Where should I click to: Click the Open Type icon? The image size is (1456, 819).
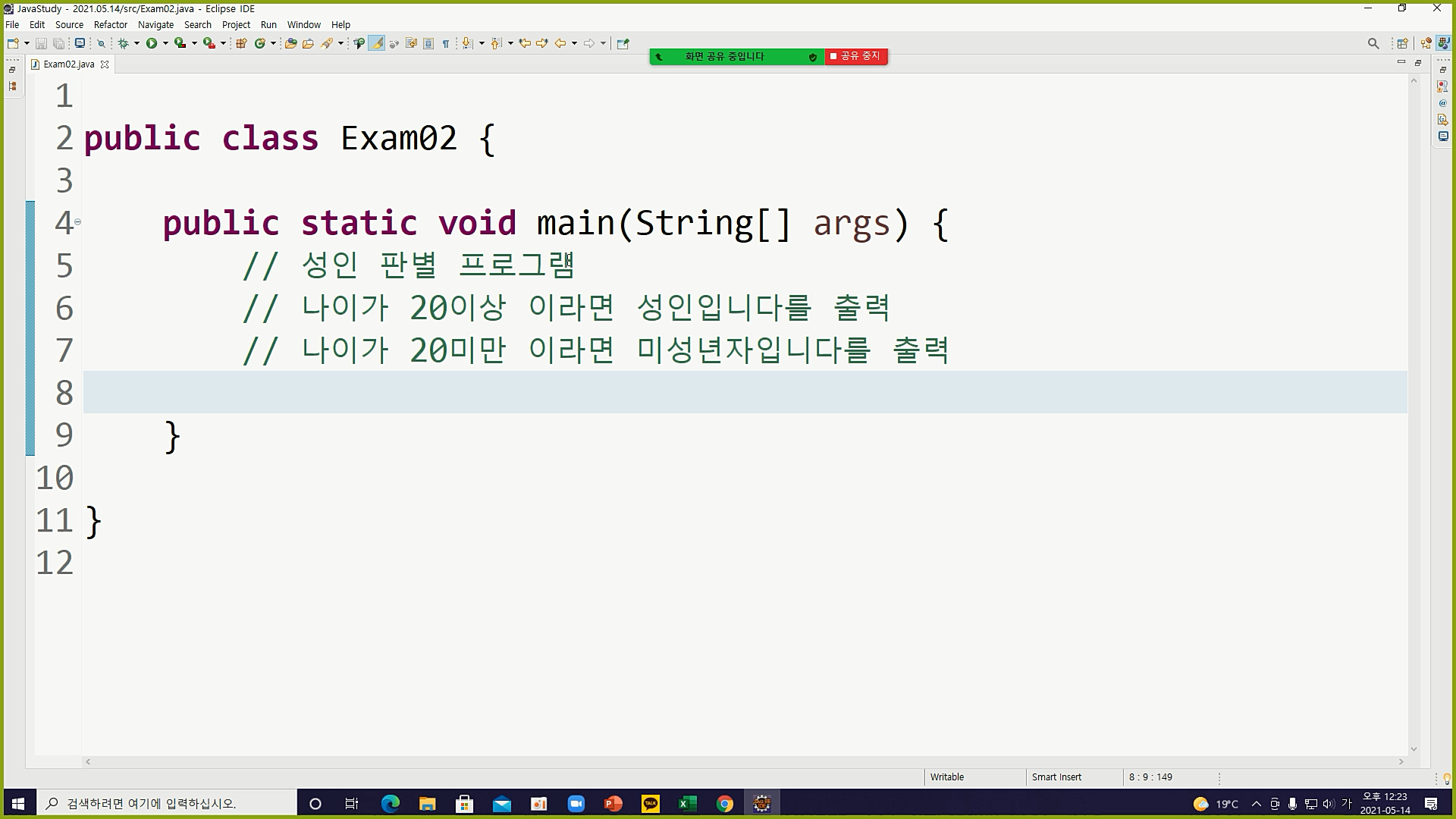(x=290, y=43)
